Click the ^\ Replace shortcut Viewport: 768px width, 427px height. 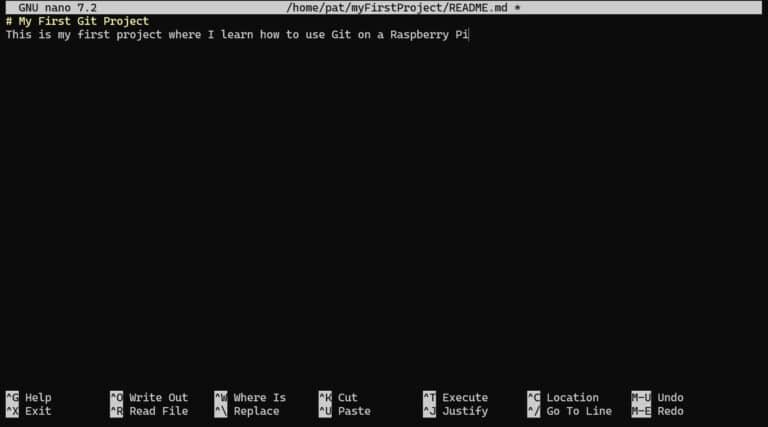(x=247, y=411)
